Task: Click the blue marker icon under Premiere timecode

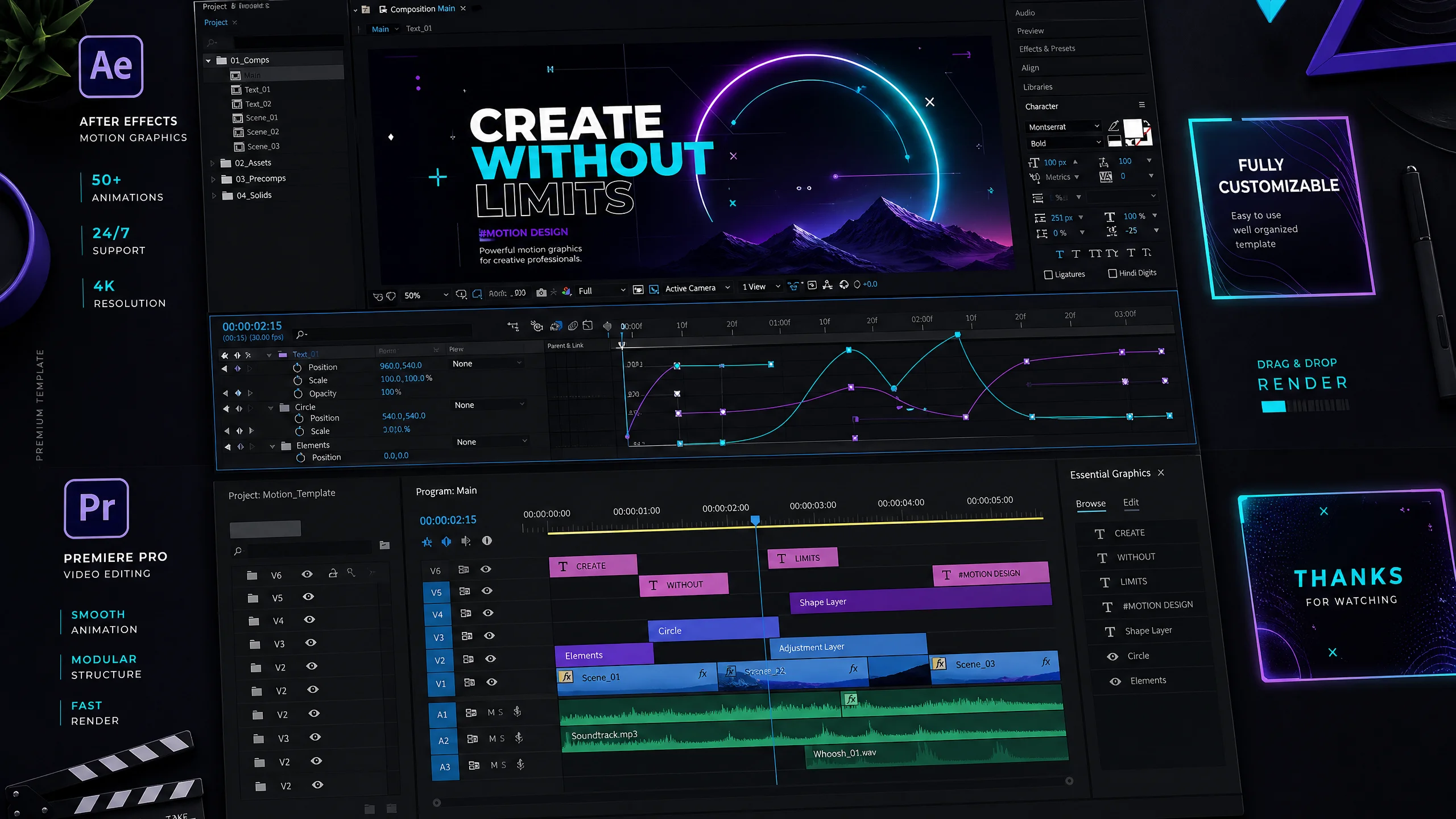Action: pyautogui.click(x=446, y=541)
